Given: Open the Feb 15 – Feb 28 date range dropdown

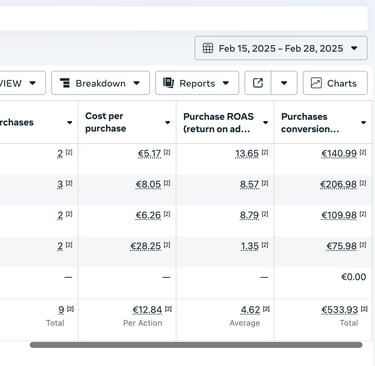Looking at the screenshot, I should coord(281,48).
